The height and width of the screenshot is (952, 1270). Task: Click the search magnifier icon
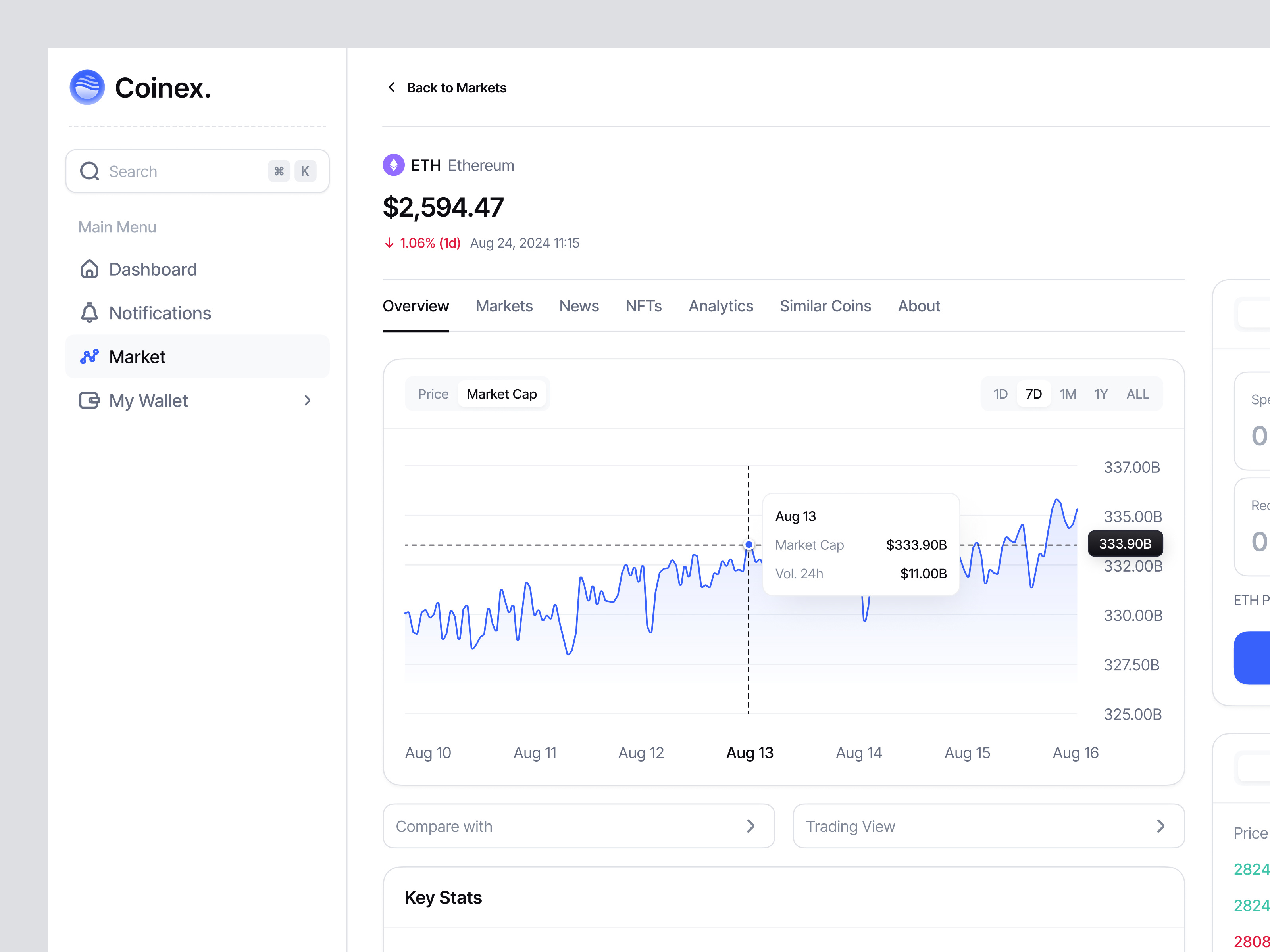click(x=90, y=171)
